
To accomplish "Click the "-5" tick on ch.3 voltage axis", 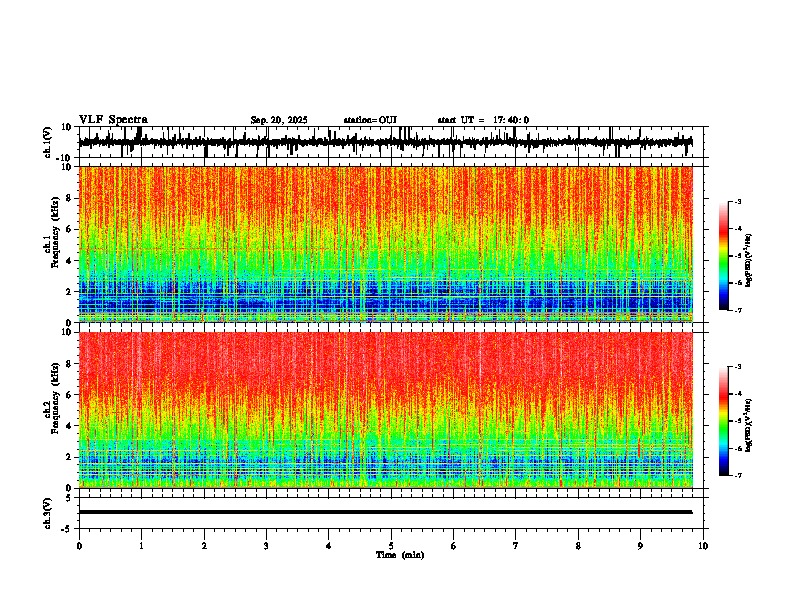I will (68, 529).
